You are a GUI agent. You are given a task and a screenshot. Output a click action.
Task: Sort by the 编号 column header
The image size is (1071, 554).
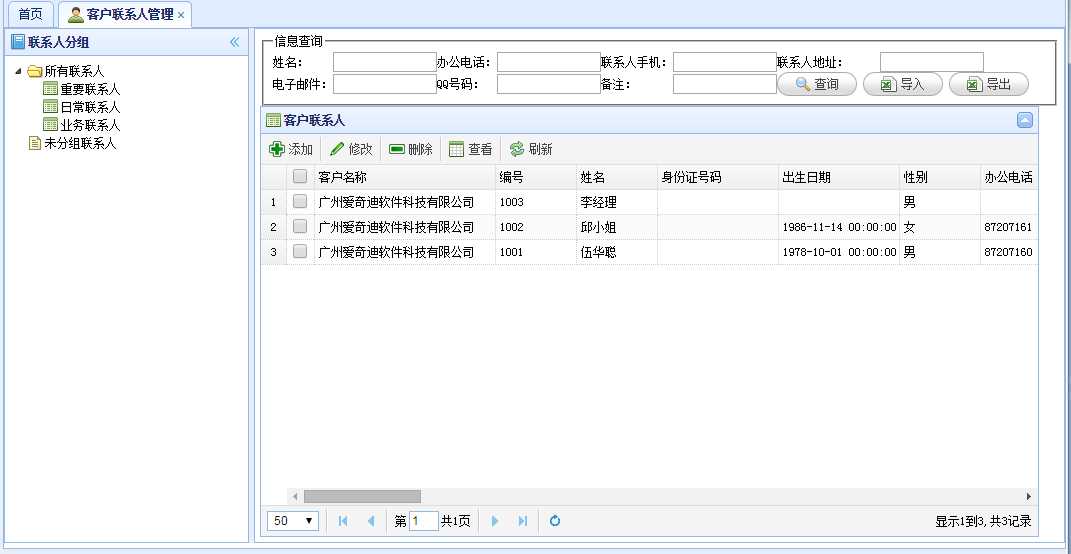[536, 177]
